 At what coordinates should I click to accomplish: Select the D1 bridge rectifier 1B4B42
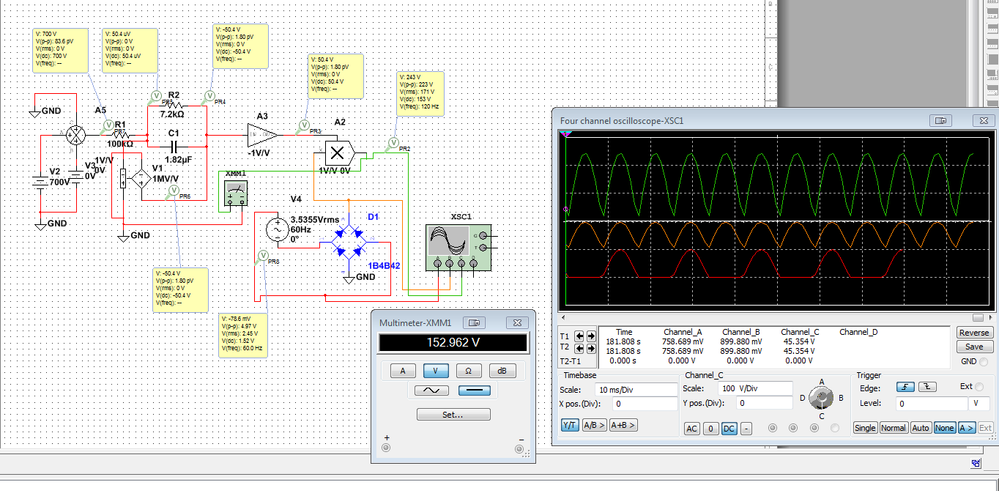pyautogui.click(x=347, y=242)
